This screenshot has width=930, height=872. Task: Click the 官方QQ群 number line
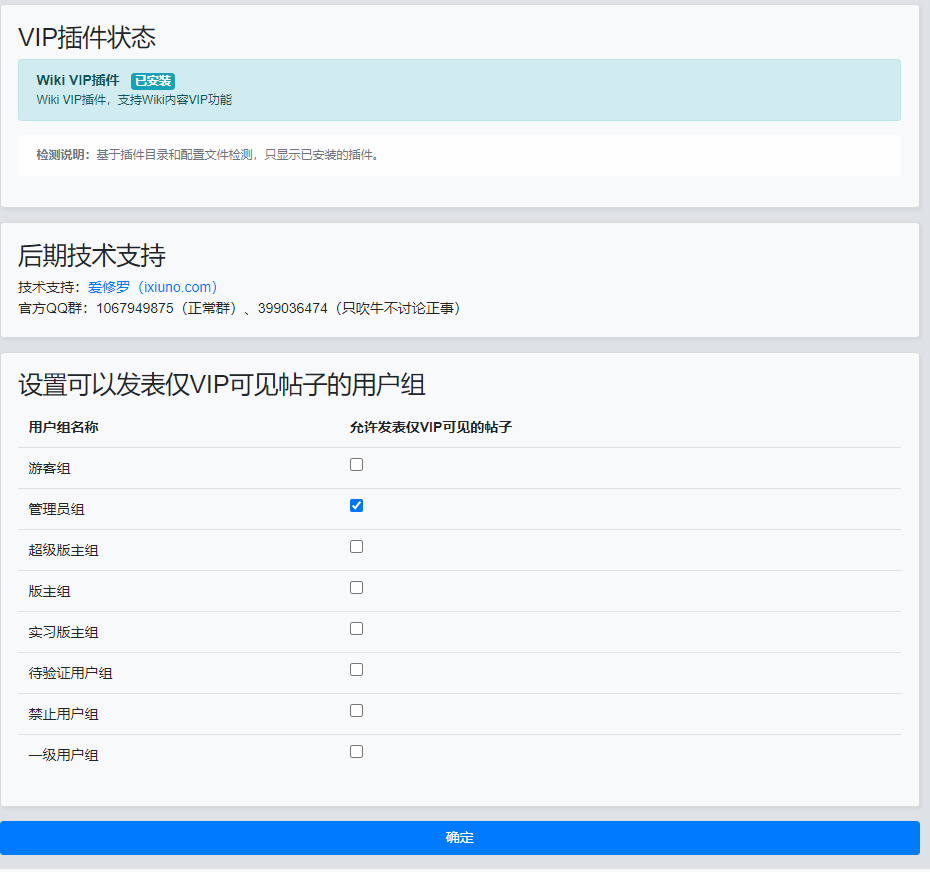tap(240, 308)
